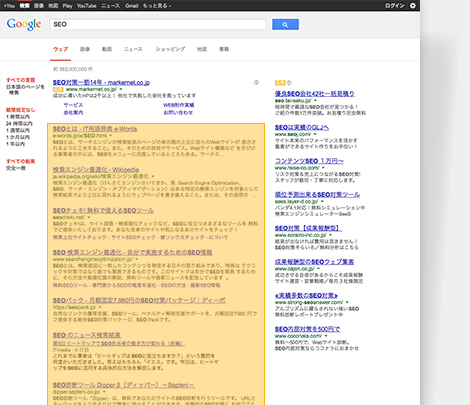470x405 pixels.
Task: Filter results by 1 時間以内
Action: [18, 117]
